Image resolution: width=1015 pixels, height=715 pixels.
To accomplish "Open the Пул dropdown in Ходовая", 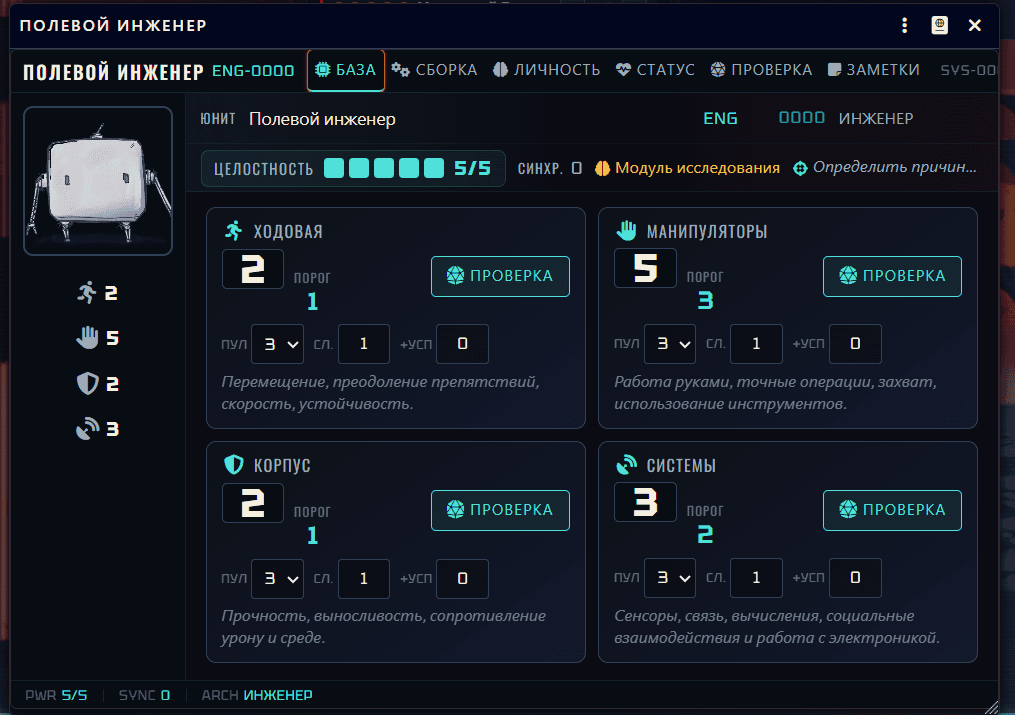I will point(277,344).
